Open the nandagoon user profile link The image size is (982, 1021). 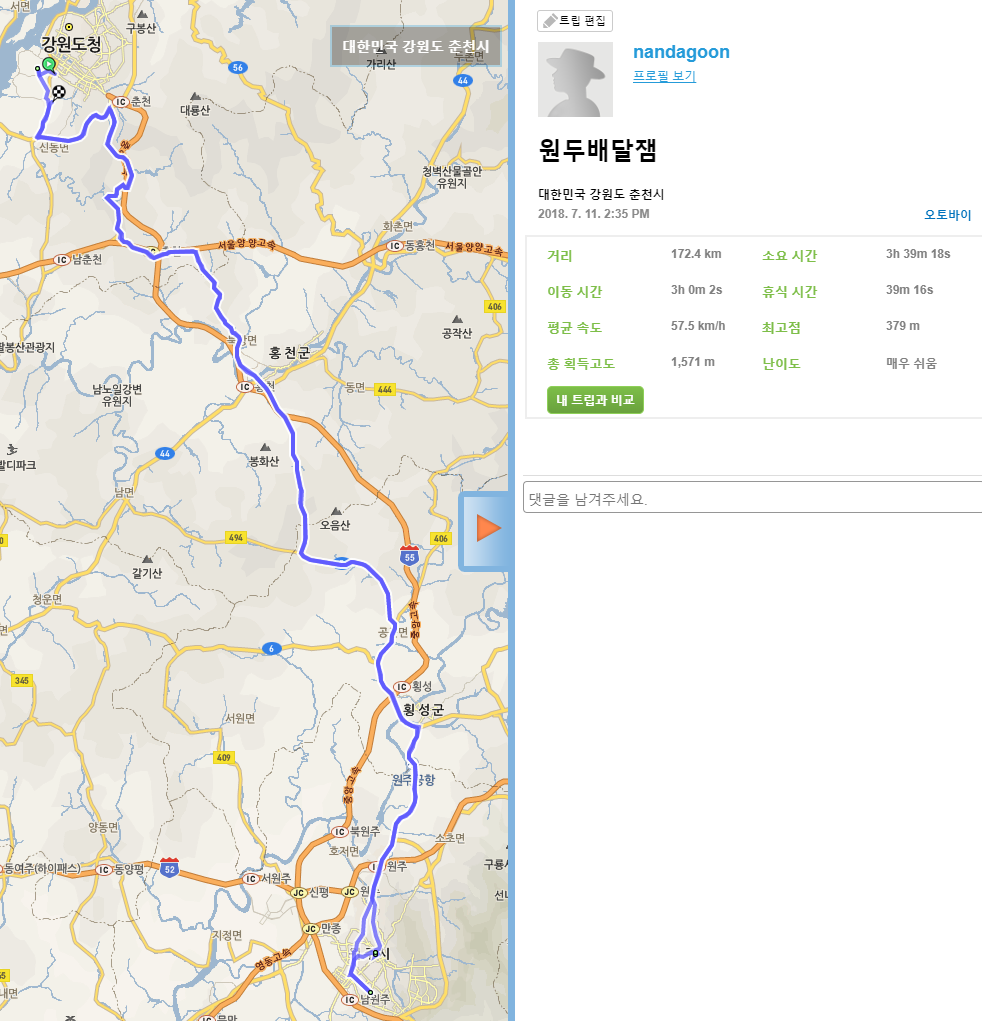coord(681,52)
